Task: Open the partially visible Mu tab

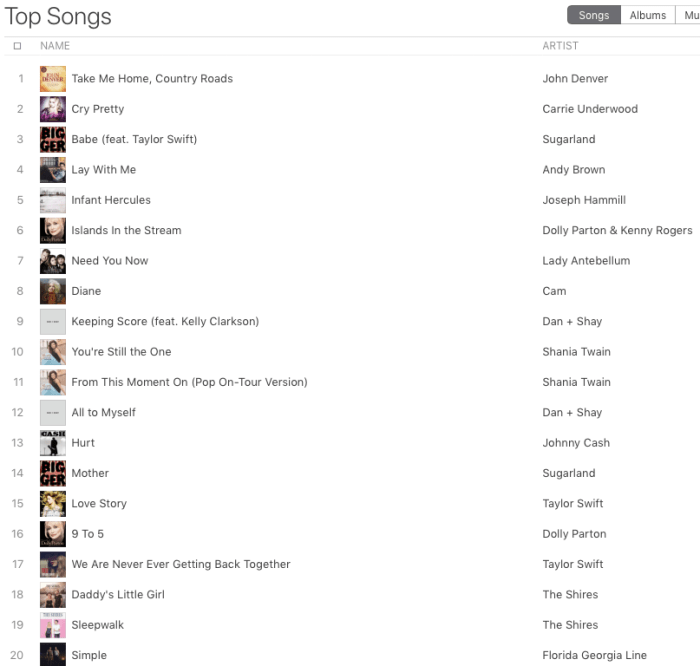Action: pos(690,15)
